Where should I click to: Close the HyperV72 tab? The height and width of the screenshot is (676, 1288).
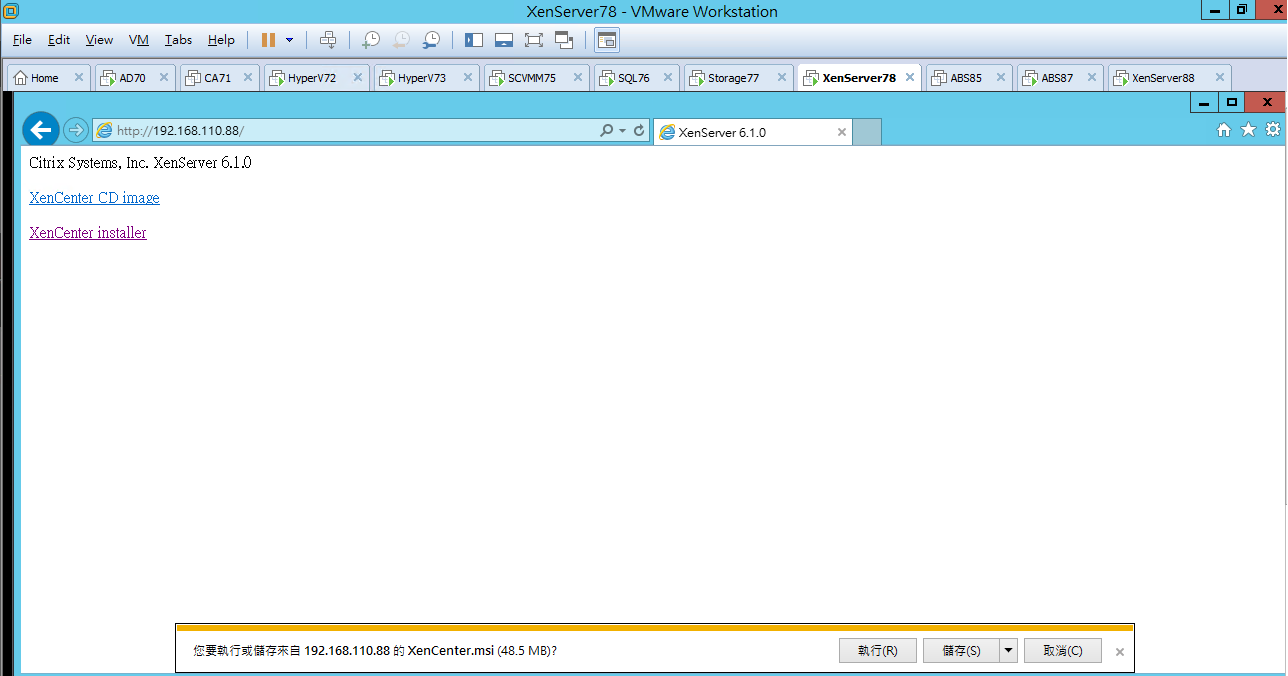[356, 78]
